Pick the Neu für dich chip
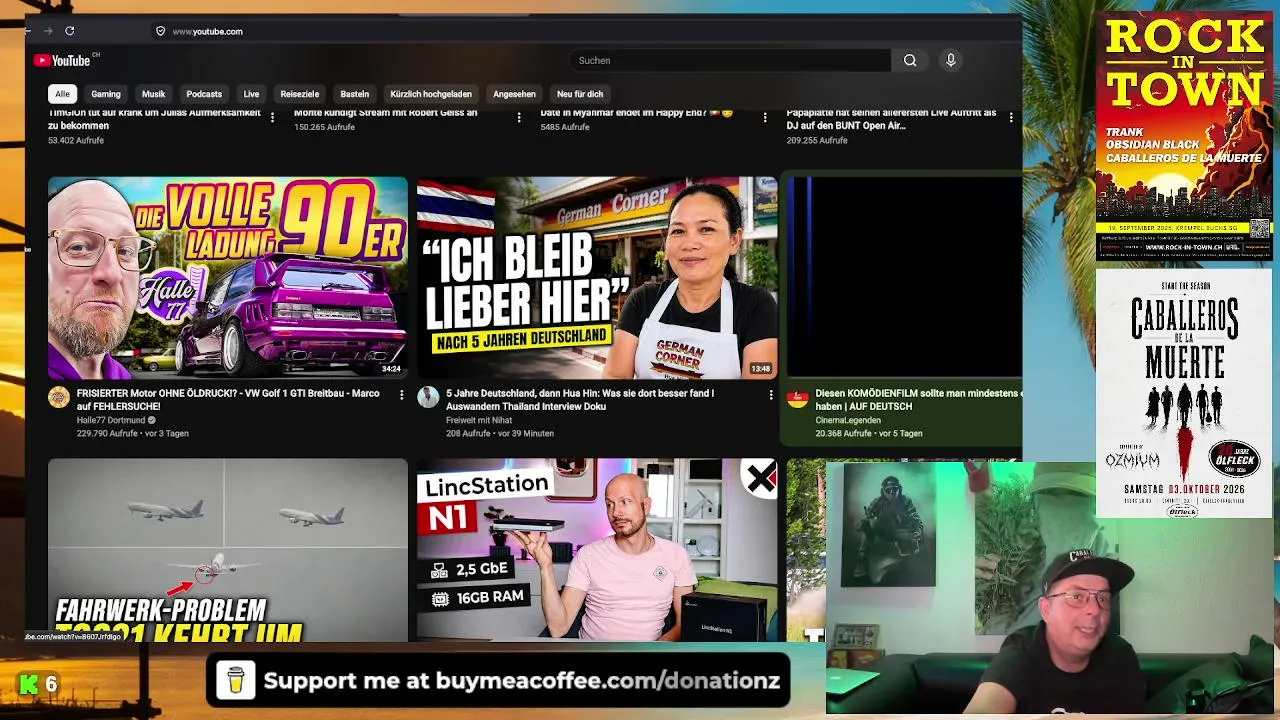1280x720 pixels. (x=580, y=94)
